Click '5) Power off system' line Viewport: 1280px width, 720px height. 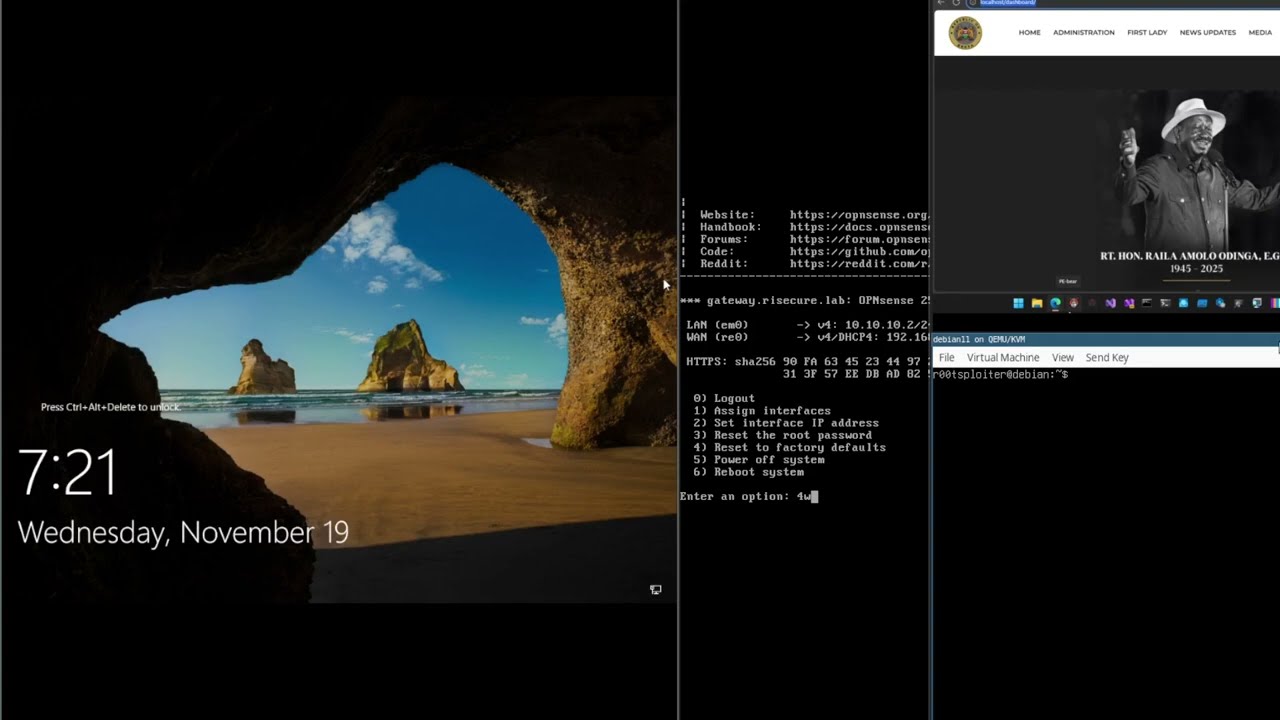click(759, 460)
